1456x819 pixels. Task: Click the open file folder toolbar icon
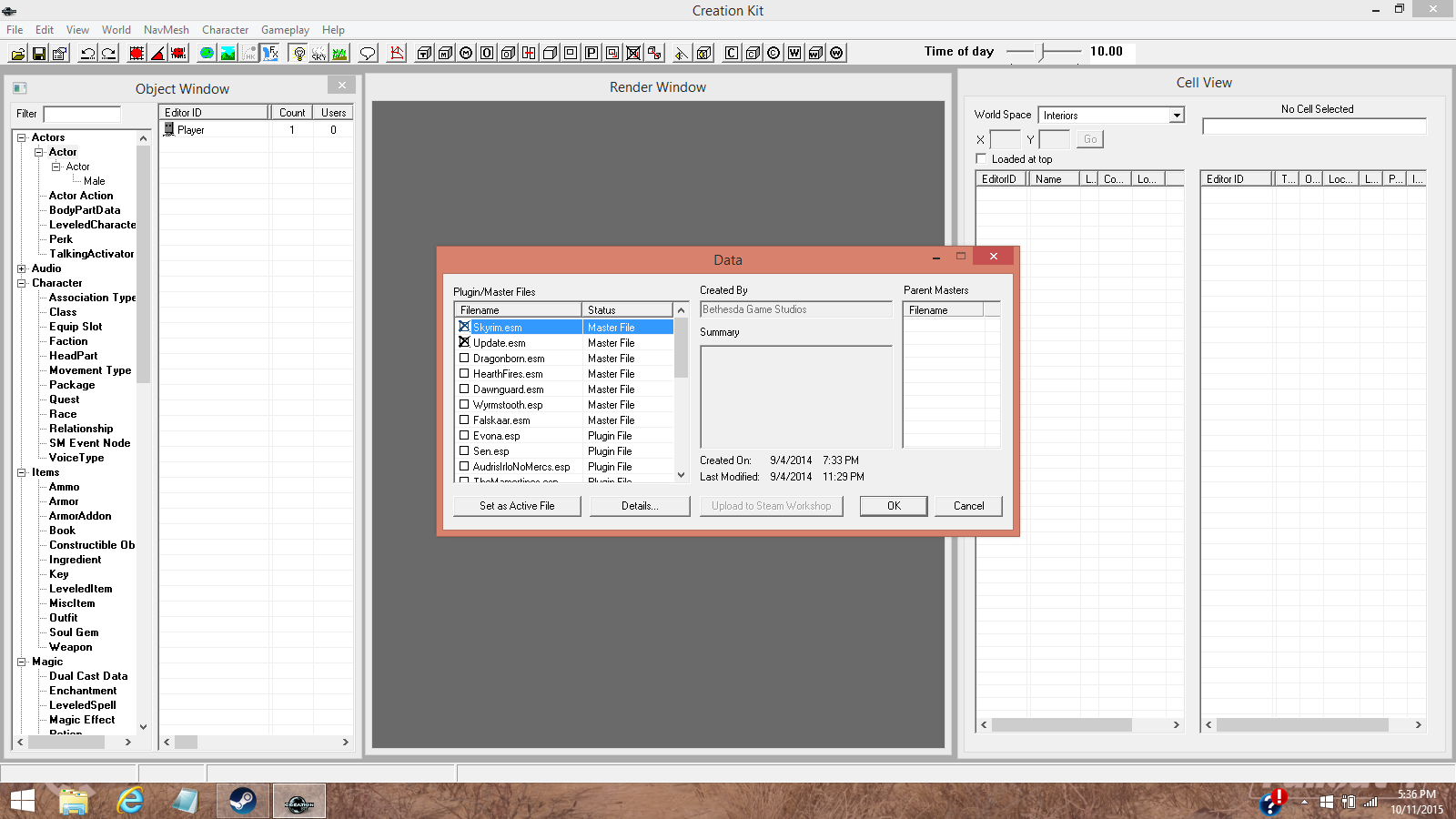pos(17,53)
